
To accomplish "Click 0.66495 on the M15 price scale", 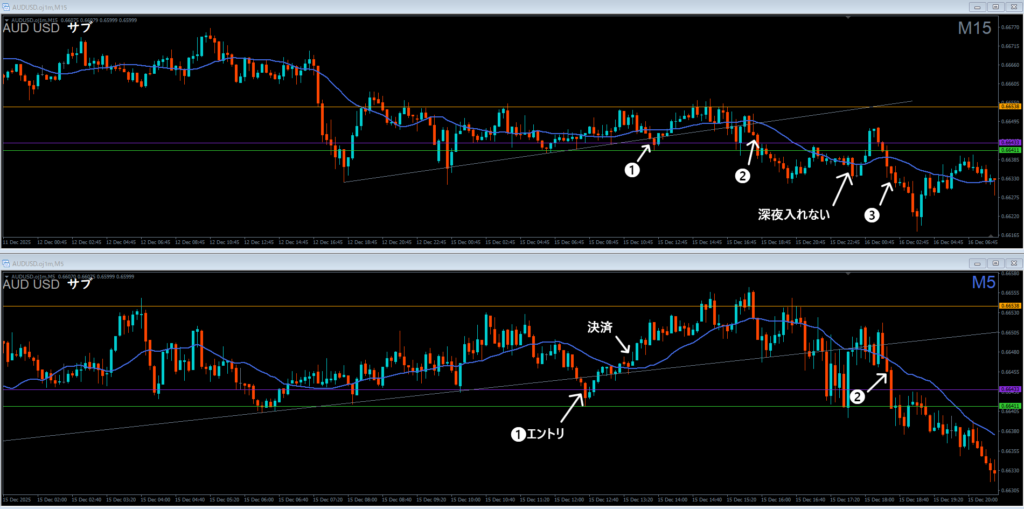I will (x=1012, y=122).
